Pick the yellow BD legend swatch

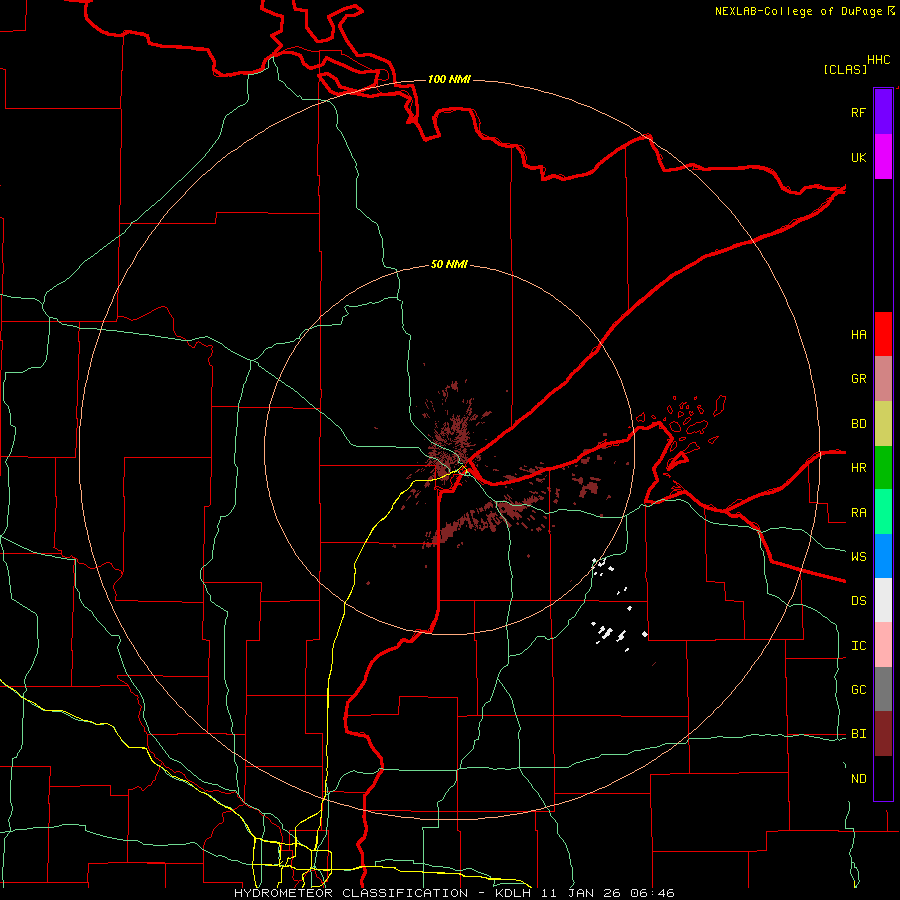[x=883, y=424]
